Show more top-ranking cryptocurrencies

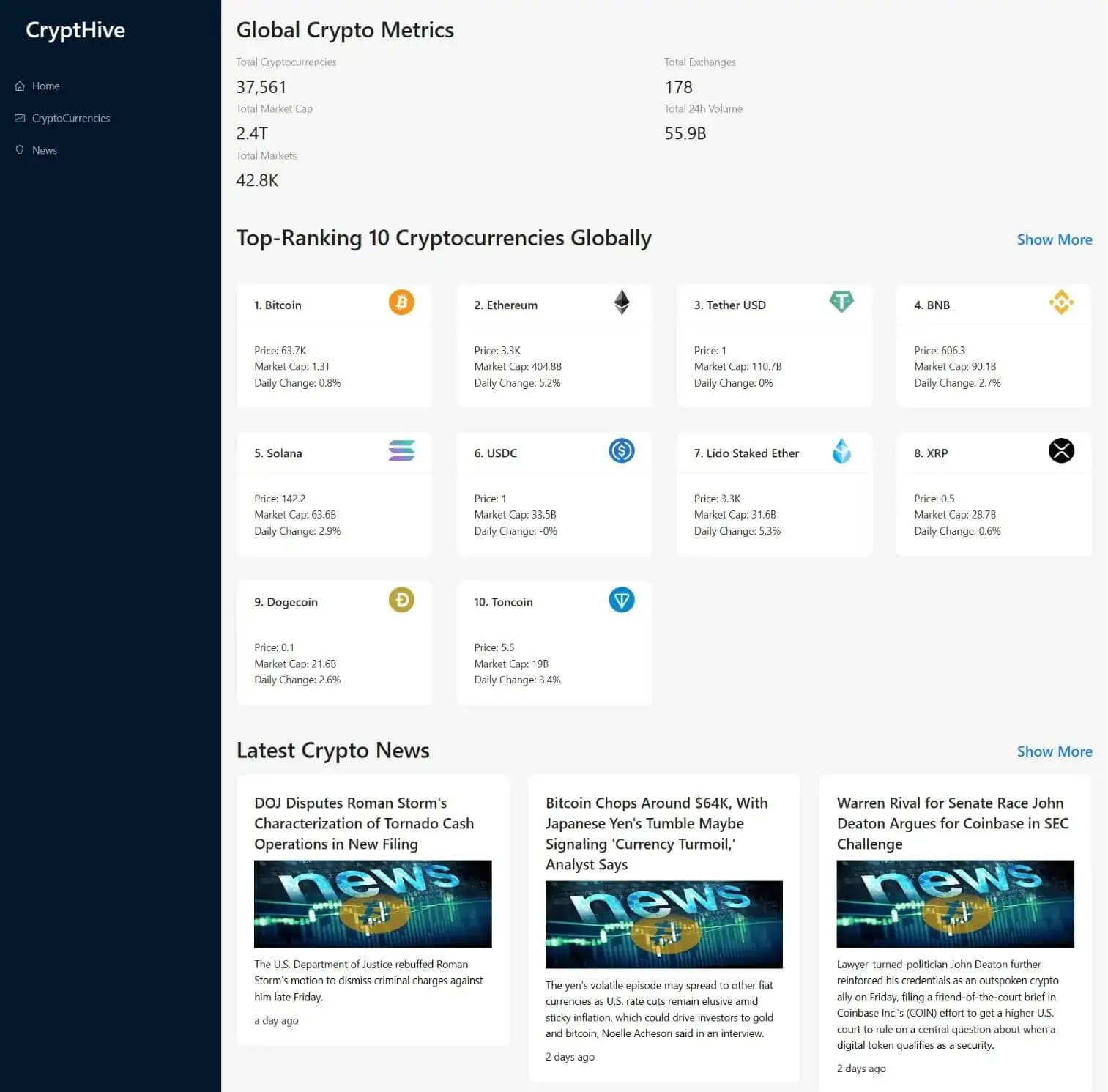click(x=1054, y=239)
